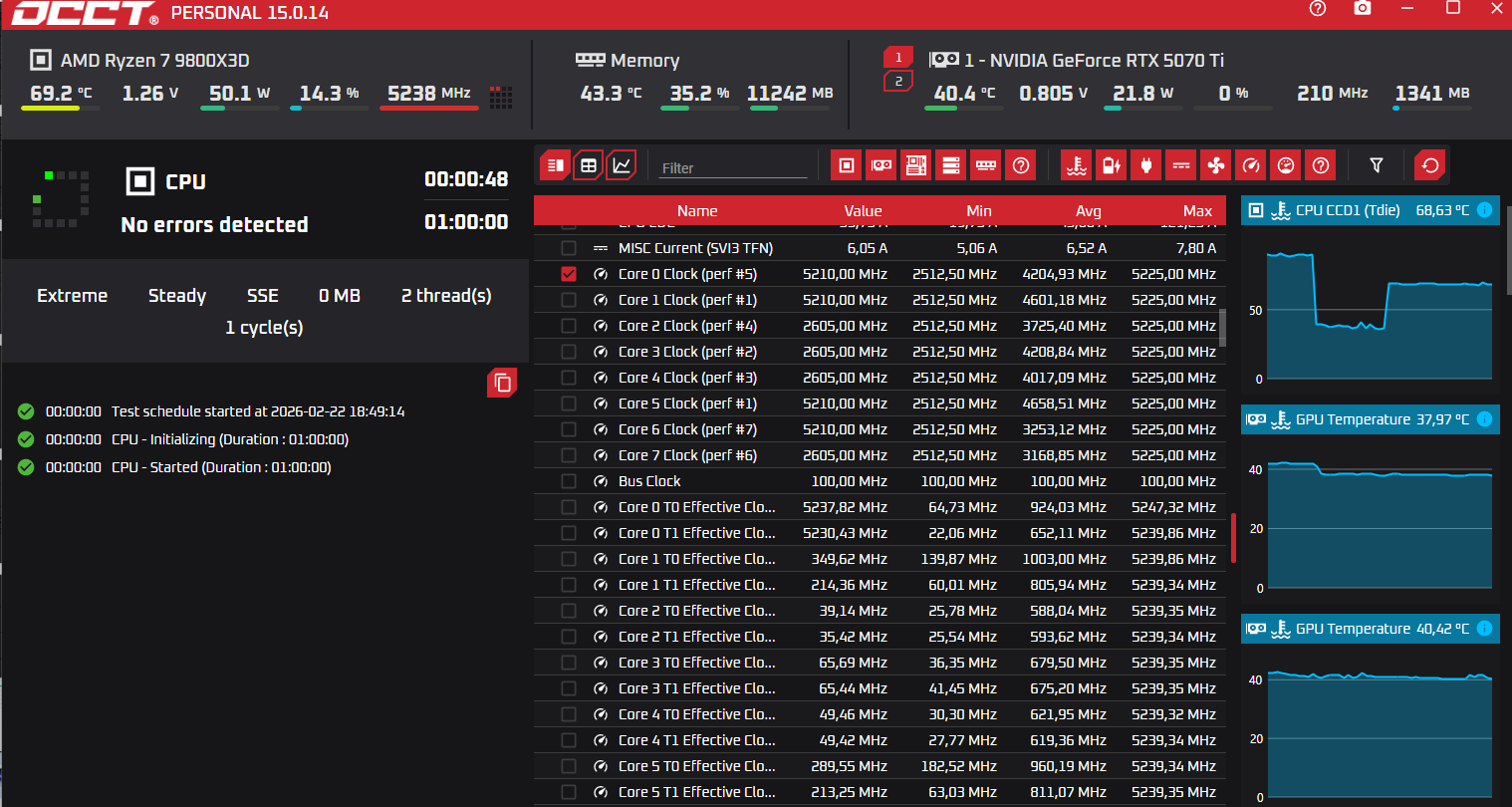Take a screenshot with the camera icon
The image size is (1512, 807).
(x=1363, y=8)
